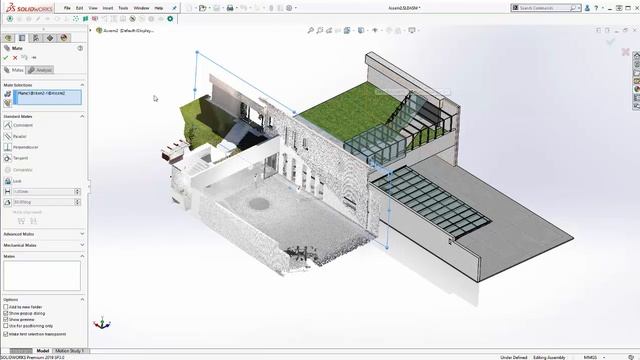
Task: Click the angle value stepper arrows
Action: coord(77,202)
